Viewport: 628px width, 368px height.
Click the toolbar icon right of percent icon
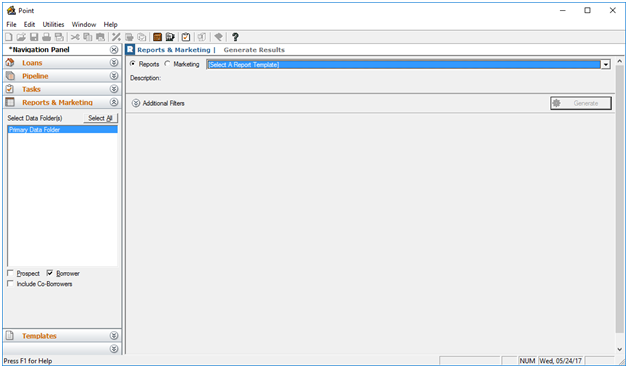point(129,37)
